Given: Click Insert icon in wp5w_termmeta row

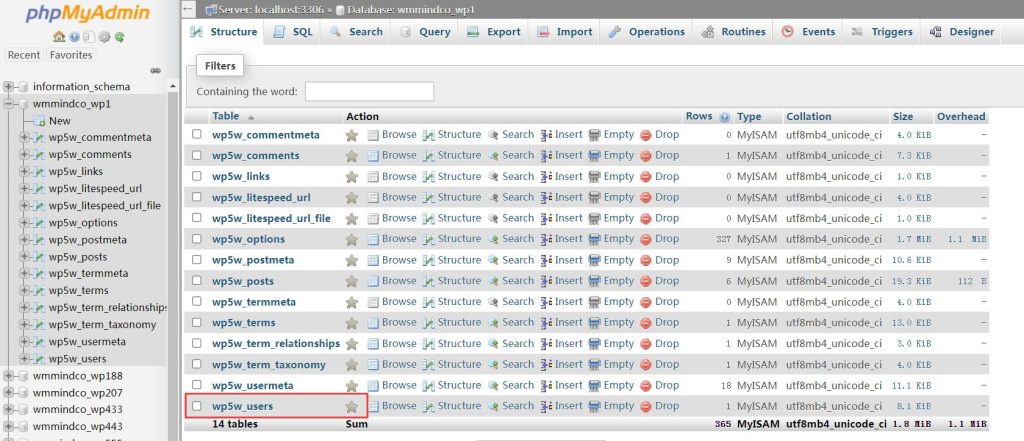Looking at the screenshot, I should pos(547,302).
